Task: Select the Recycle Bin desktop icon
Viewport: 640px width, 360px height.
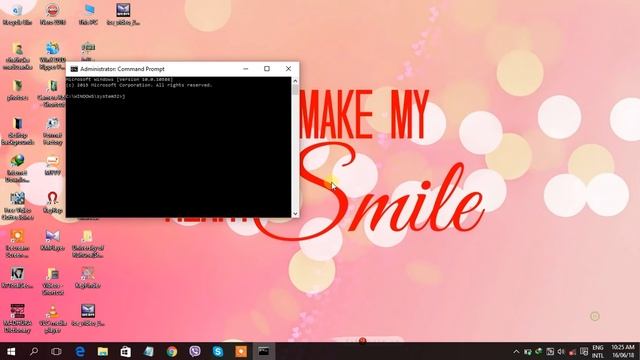Action: (x=17, y=14)
